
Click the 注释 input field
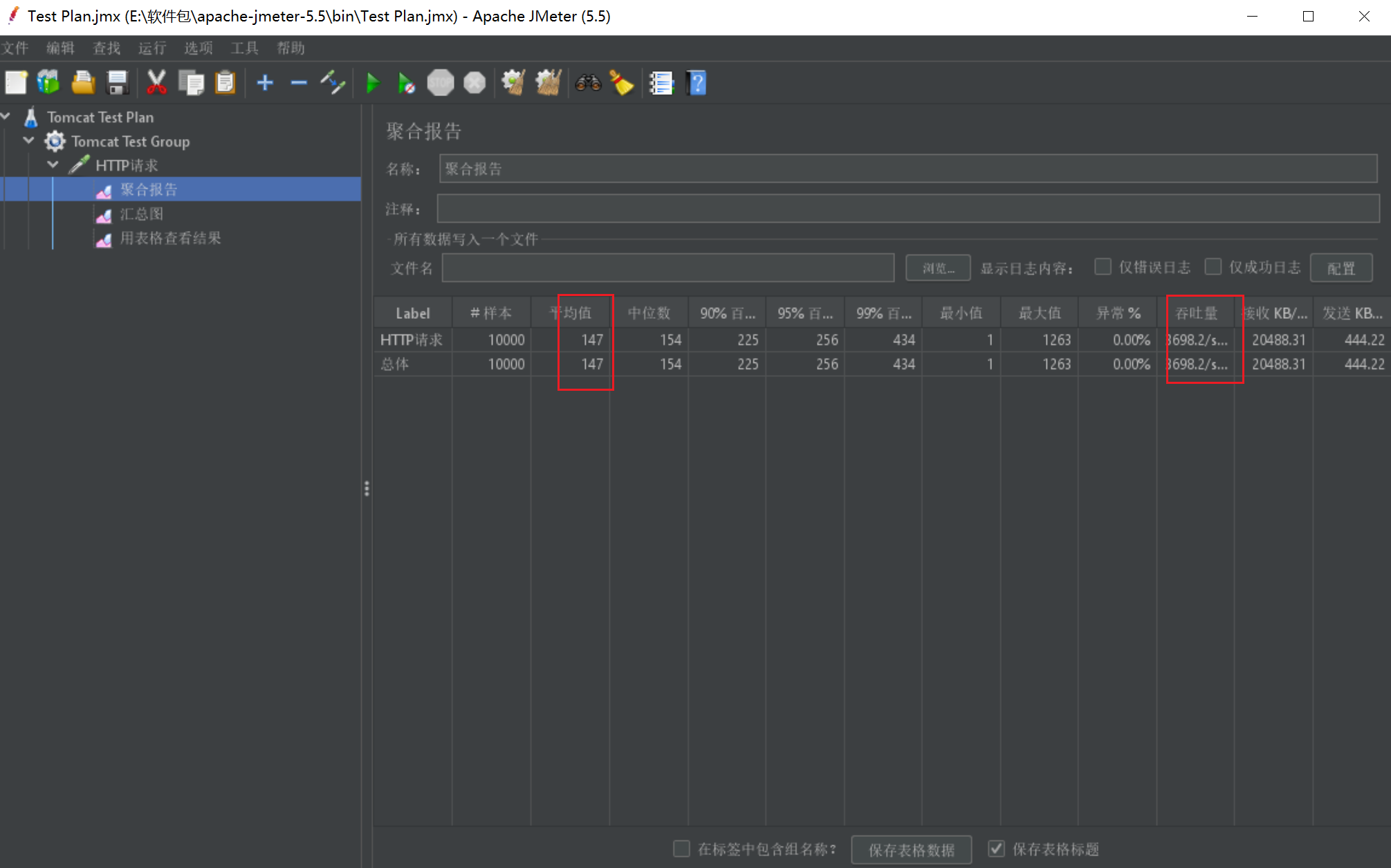[908, 208]
